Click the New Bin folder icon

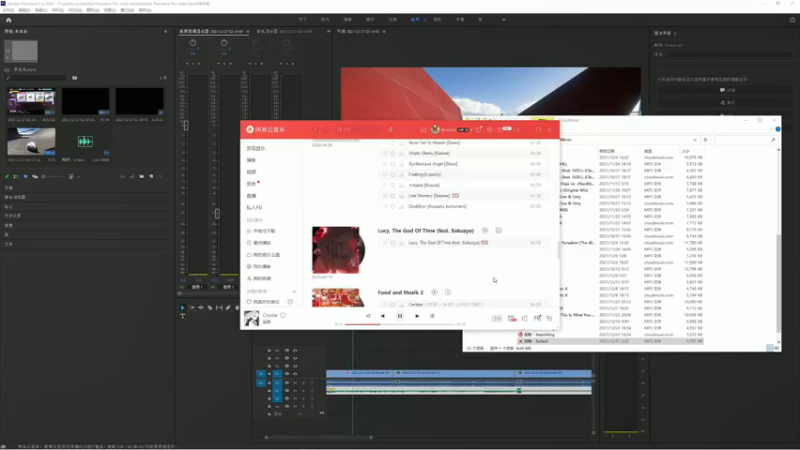[141, 177]
